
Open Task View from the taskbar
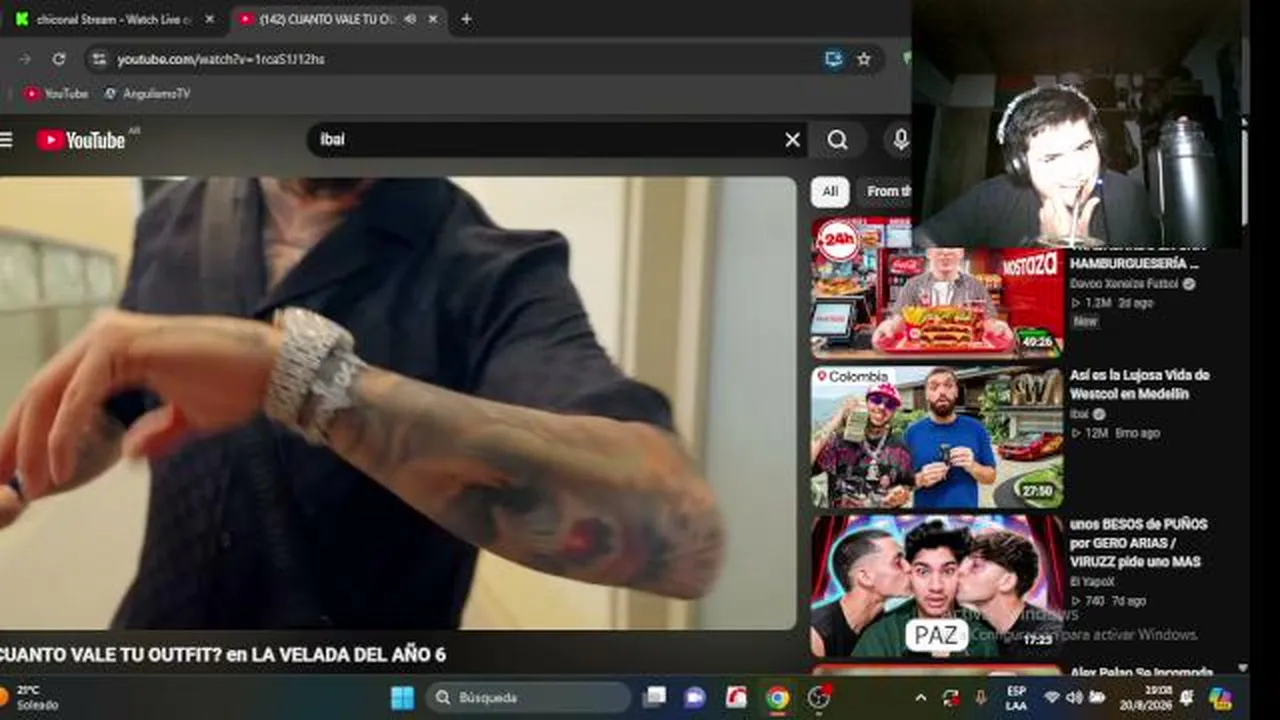coord(654,697)
